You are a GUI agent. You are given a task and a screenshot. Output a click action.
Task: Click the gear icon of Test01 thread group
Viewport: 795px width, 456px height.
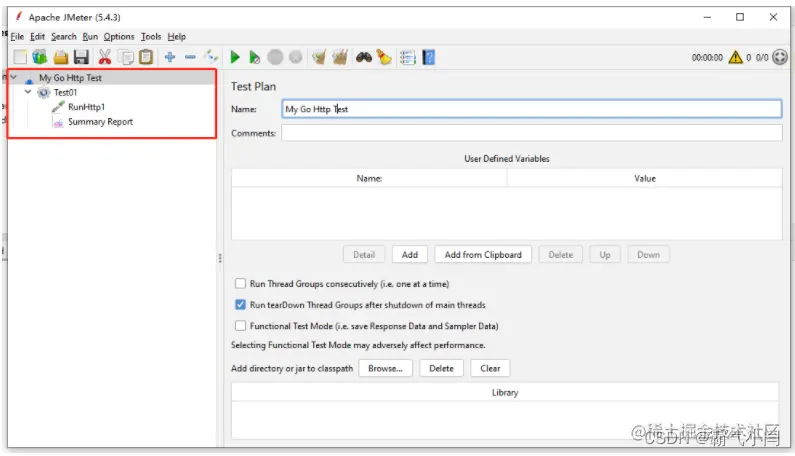coord(44,92)
